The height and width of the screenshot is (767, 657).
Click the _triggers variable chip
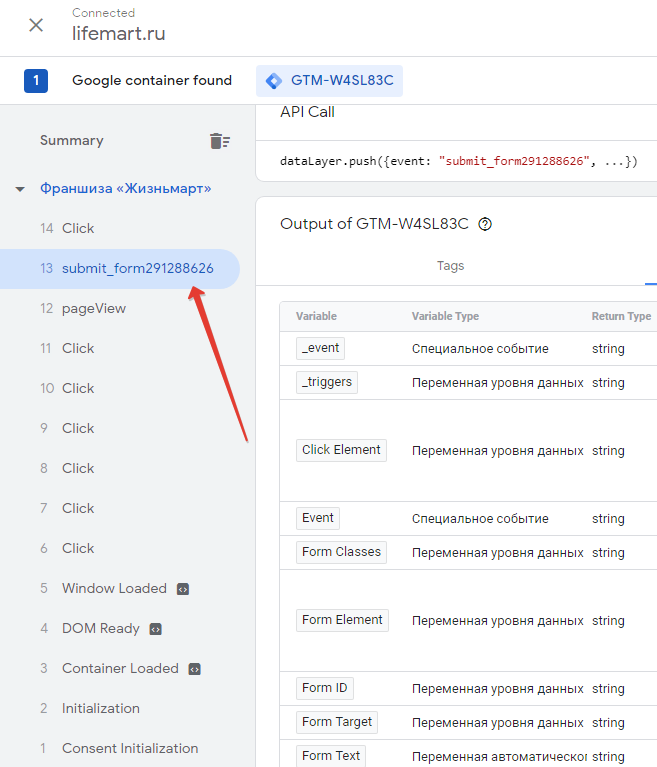tap(327, 382)
